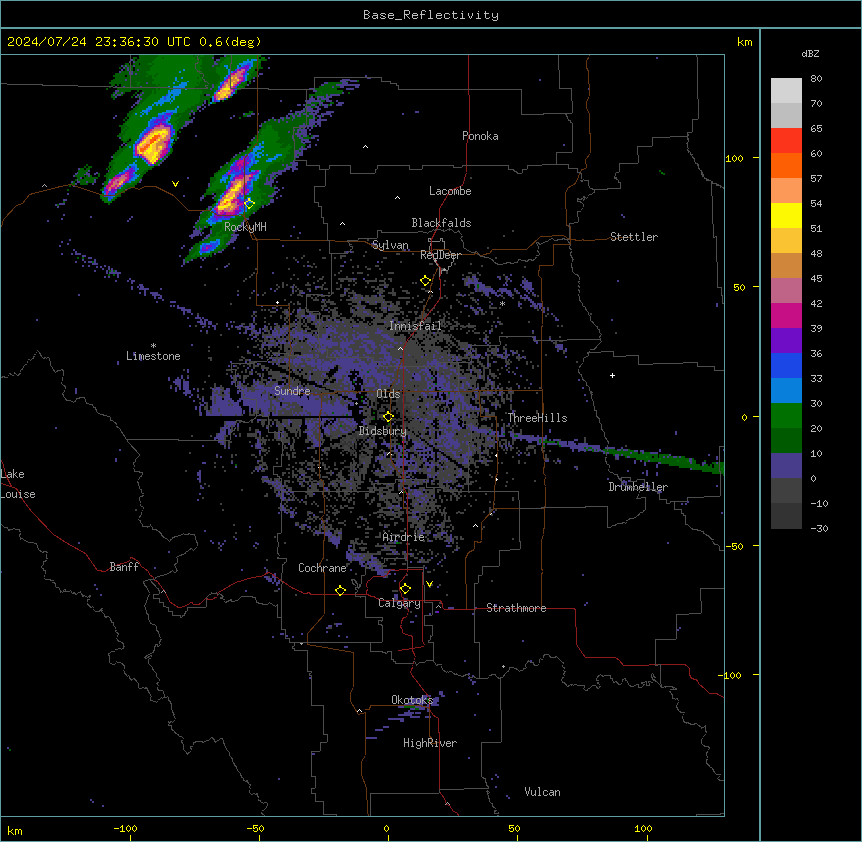Viewport: 862px width, 842px height.
Task: Click the asterisk marker above Limestone
Action: pos(153,346)
